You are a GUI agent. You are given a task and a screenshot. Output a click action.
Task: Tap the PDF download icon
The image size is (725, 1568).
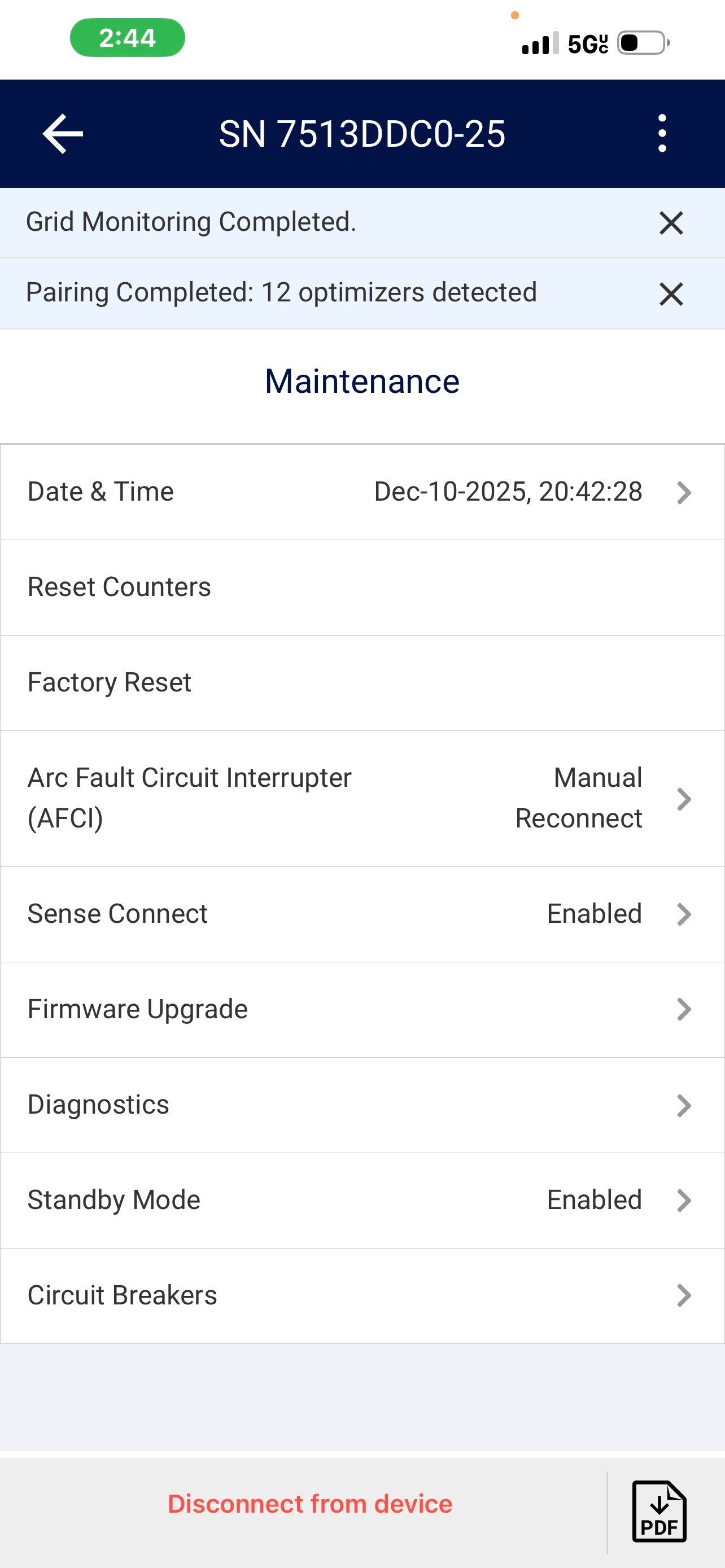tap(660, 1511)
